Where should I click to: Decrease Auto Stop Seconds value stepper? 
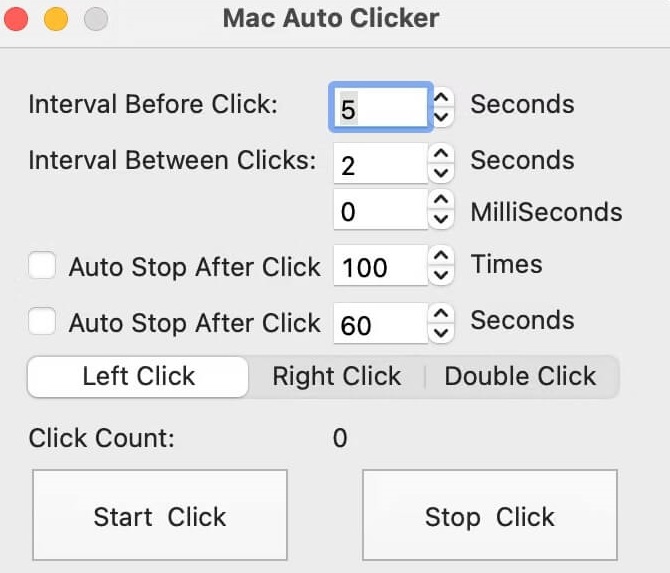(x=440, y=332)
